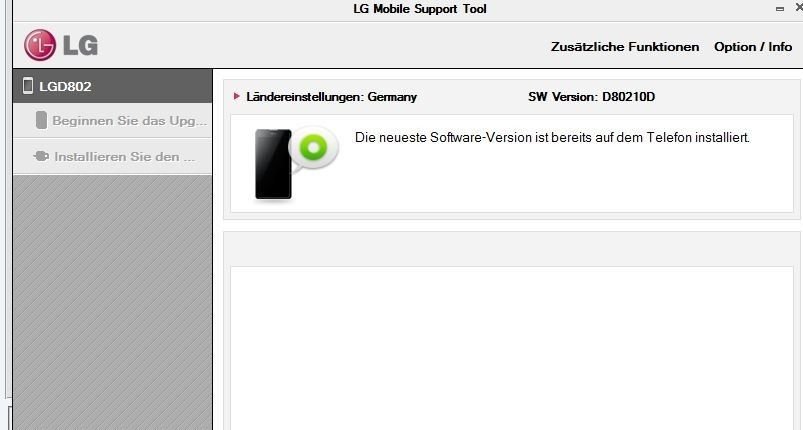The image size is (803, 430).
Task: Click the Ländereinstellungen: Germany label
Action: tap(331, 97)
